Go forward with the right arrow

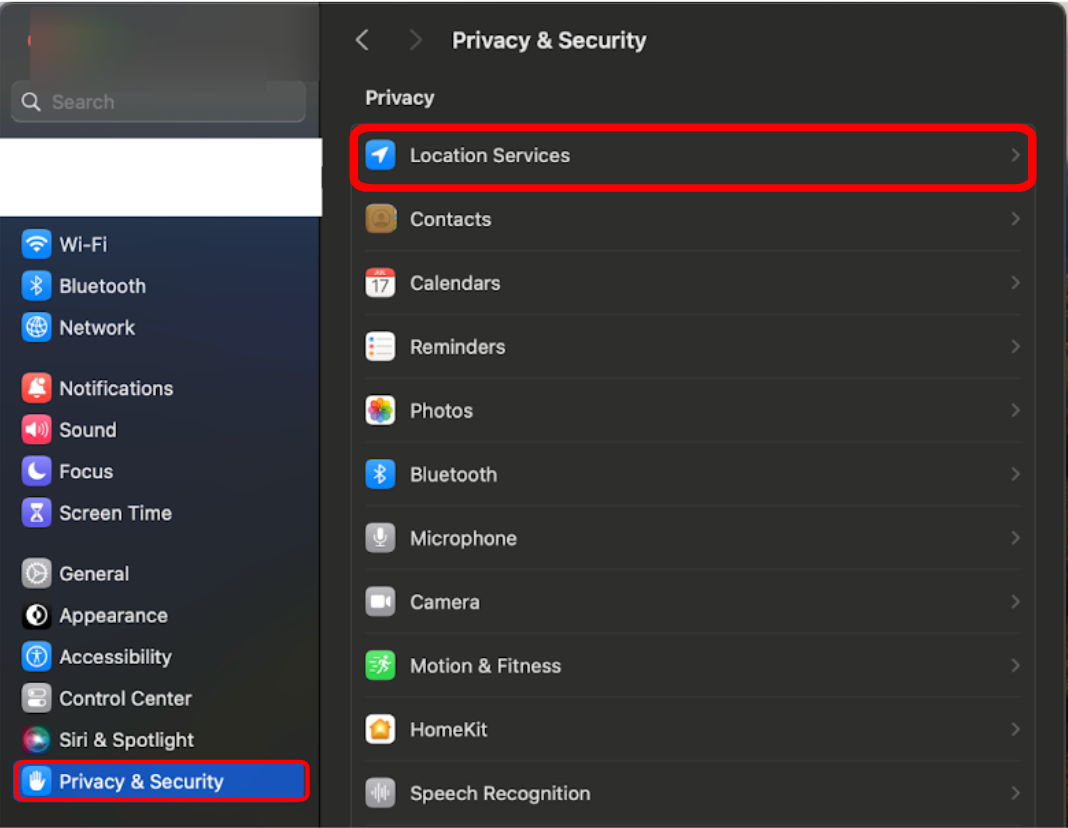(415, 40)
